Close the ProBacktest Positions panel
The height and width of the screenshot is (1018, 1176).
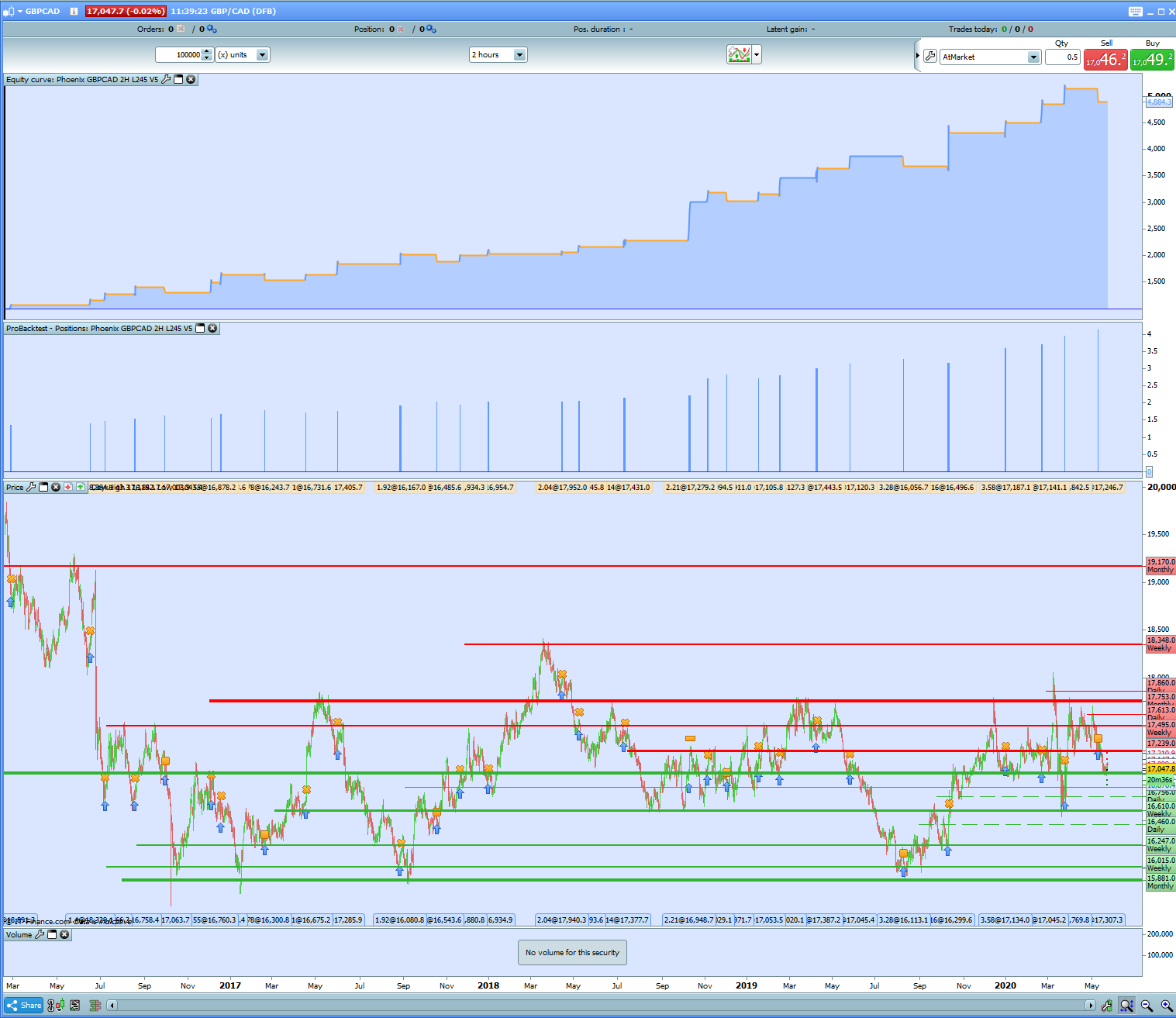212,328
